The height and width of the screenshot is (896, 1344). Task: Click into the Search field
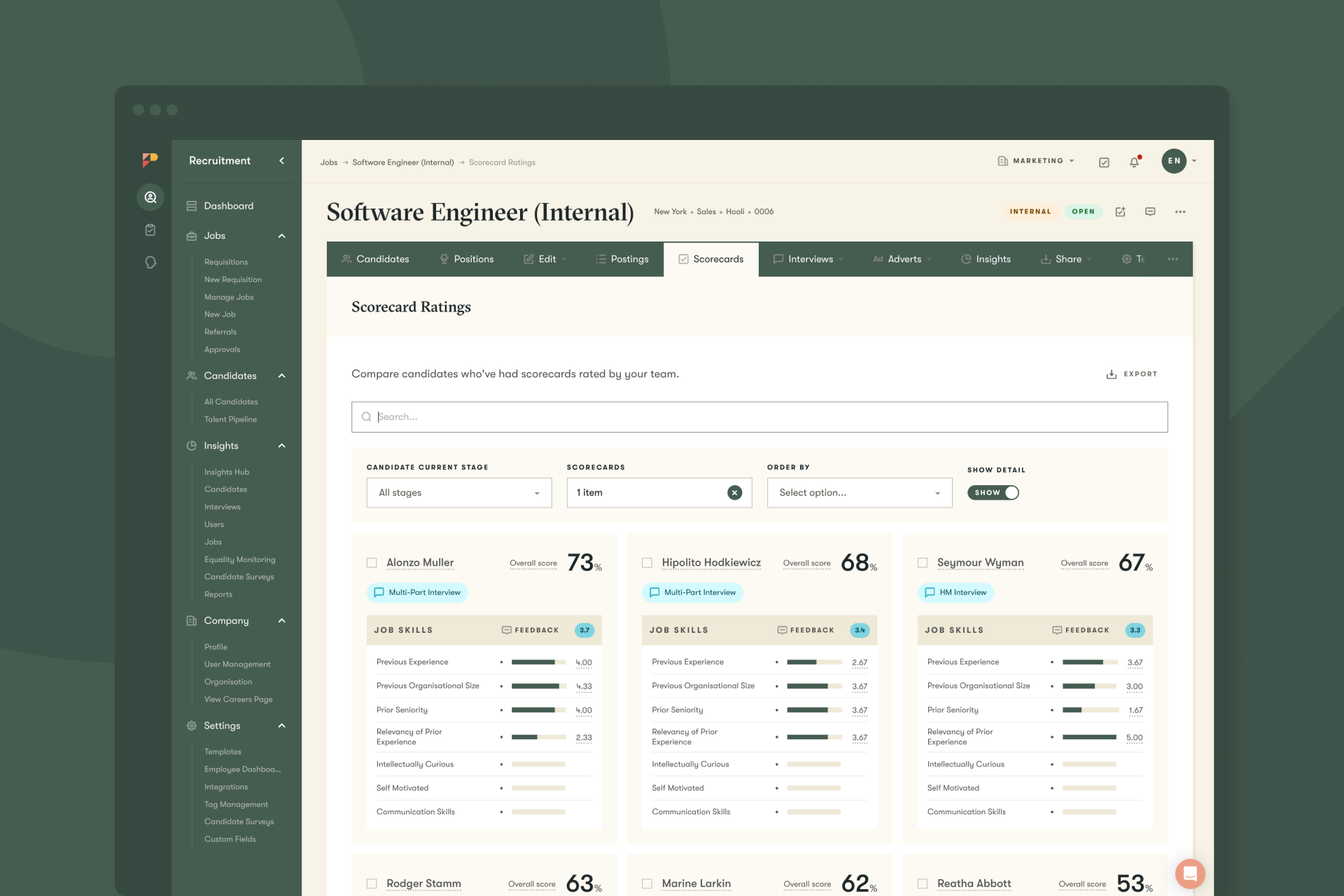pos(759,417)
